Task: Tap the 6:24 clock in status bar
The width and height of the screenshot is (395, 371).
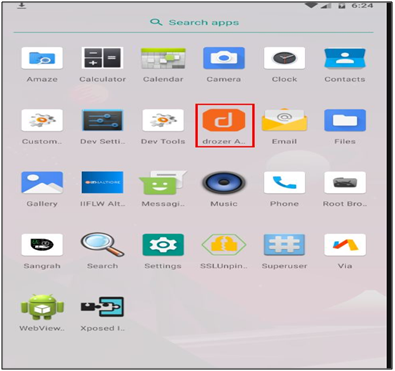Action: tap(362, 6)
